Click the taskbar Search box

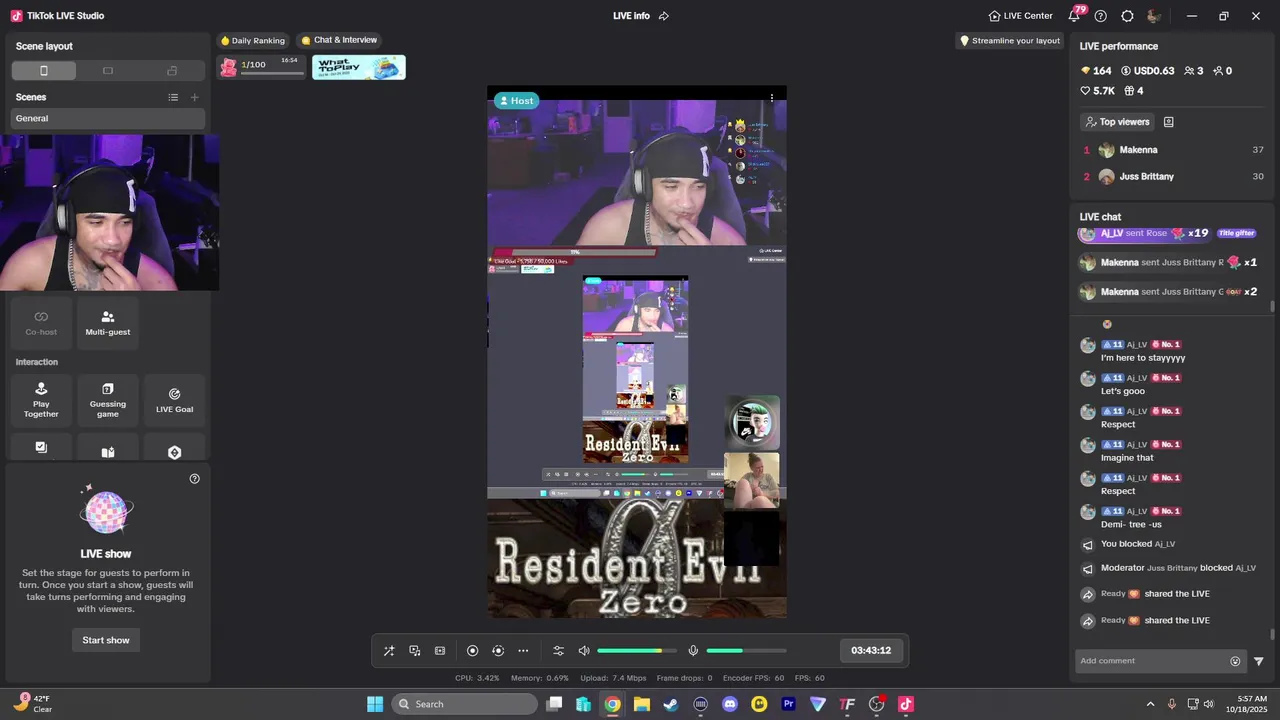[x=464, y=704]
